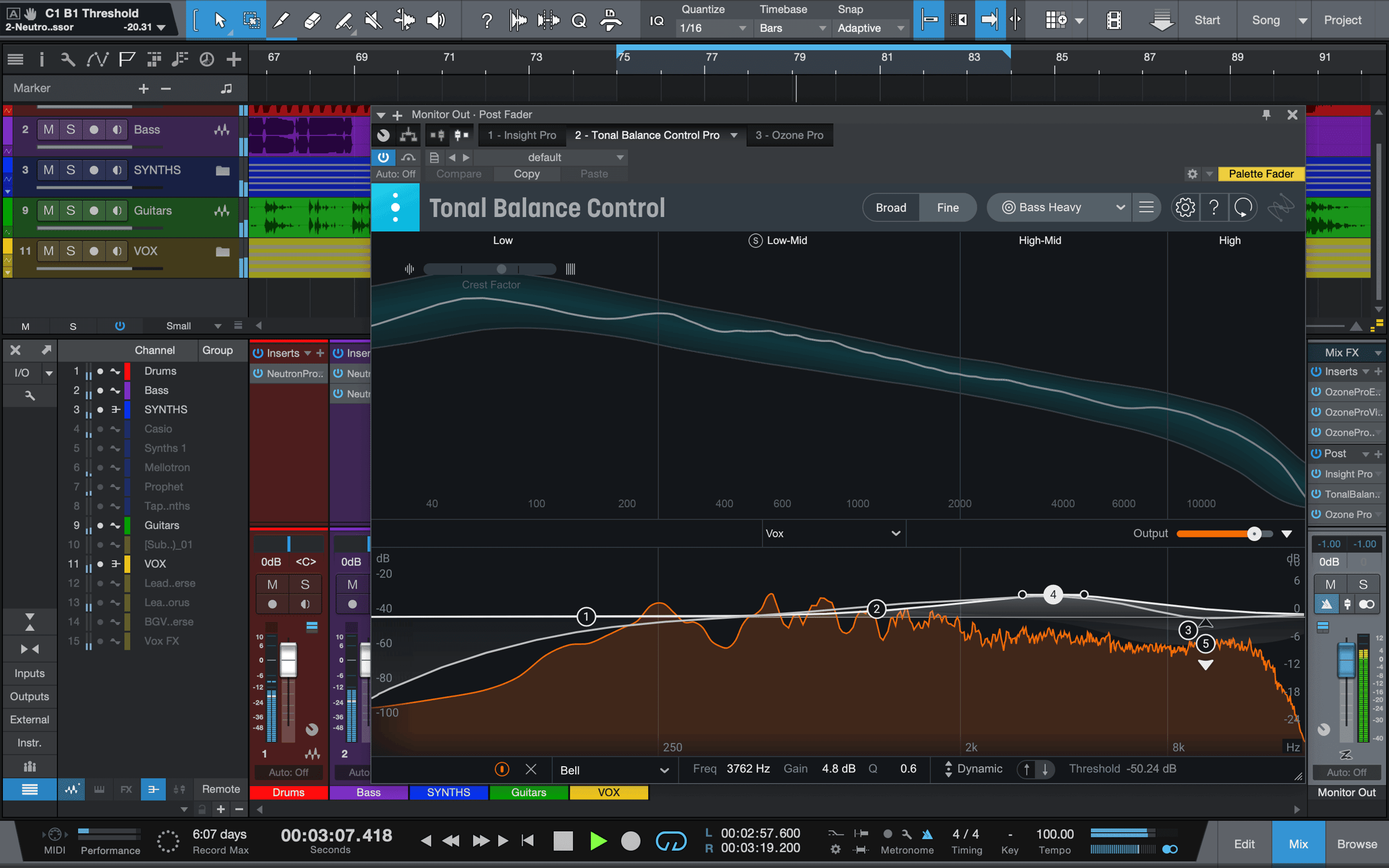
Task: Mute the Bass track
Action: (49, 130)
